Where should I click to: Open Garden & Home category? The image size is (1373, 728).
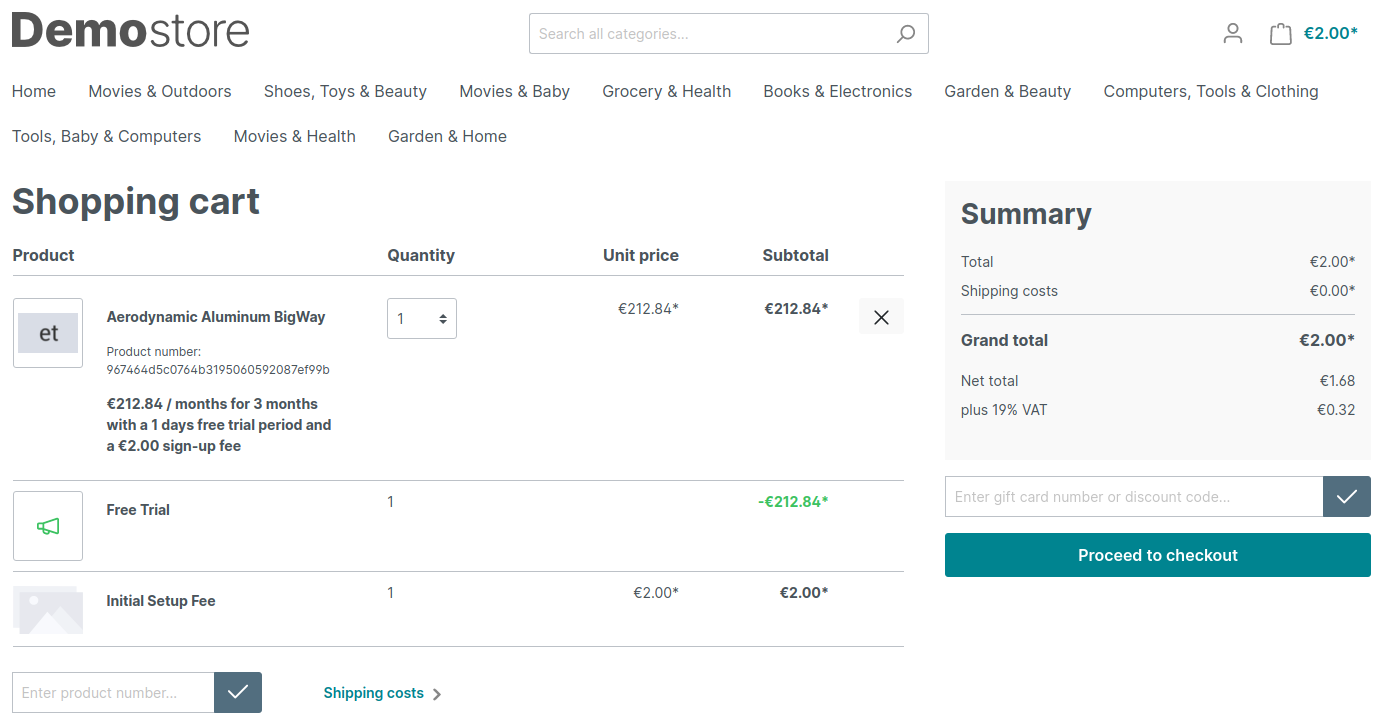tap(447, 136)
